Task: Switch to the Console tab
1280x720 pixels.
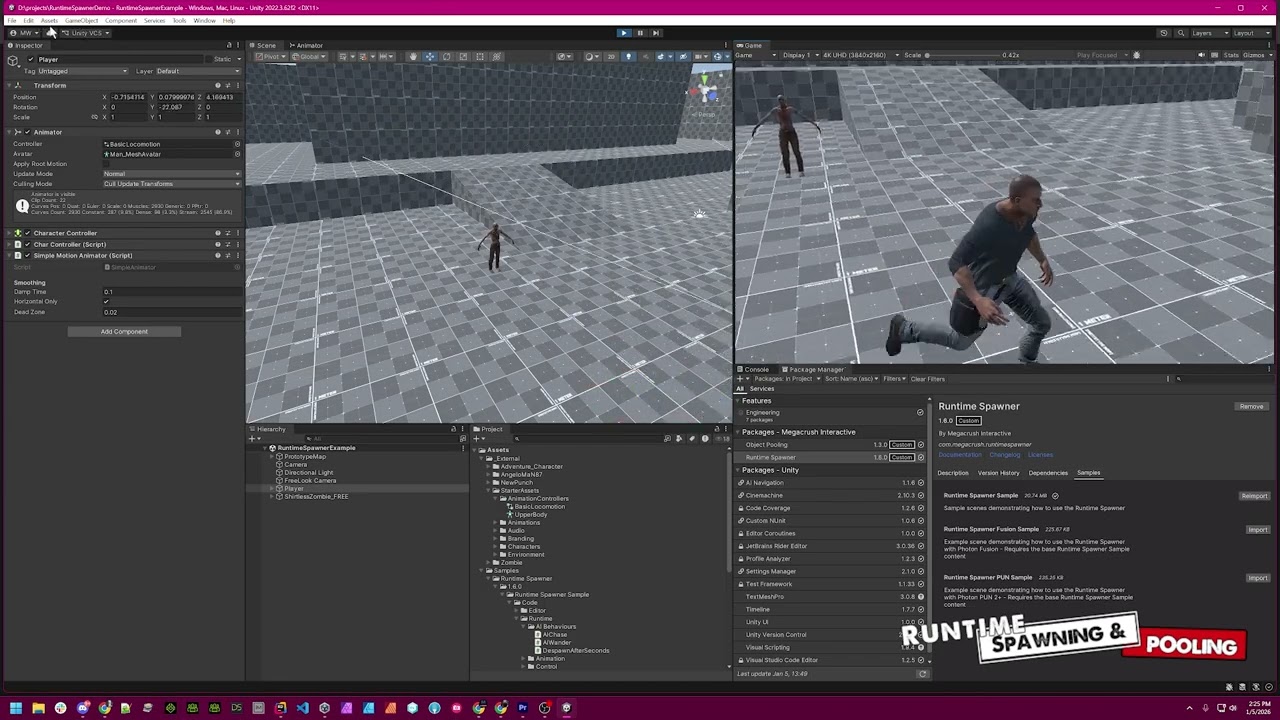Action: pyautogui.click(x=756, y=369)
